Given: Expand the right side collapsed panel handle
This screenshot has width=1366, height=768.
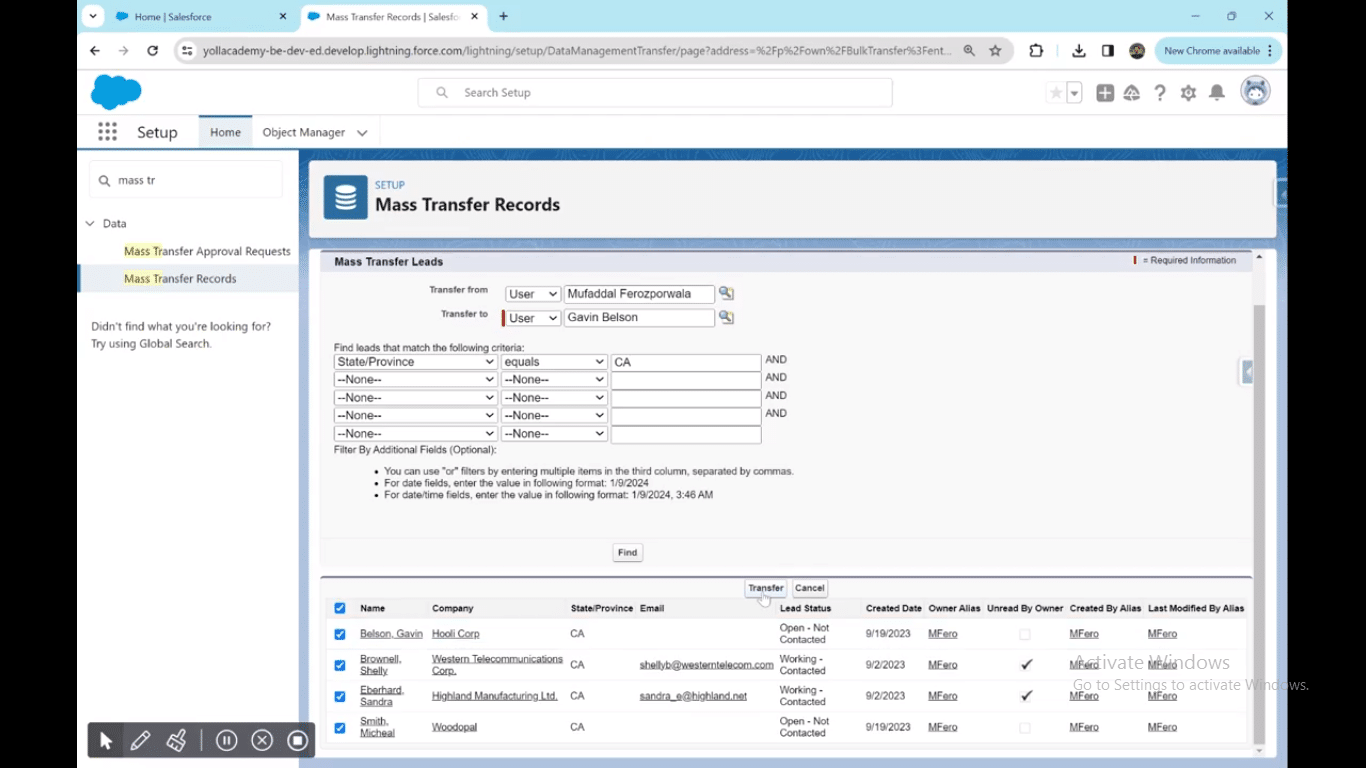Looking at the screenshot, I should pos(1246,372).
